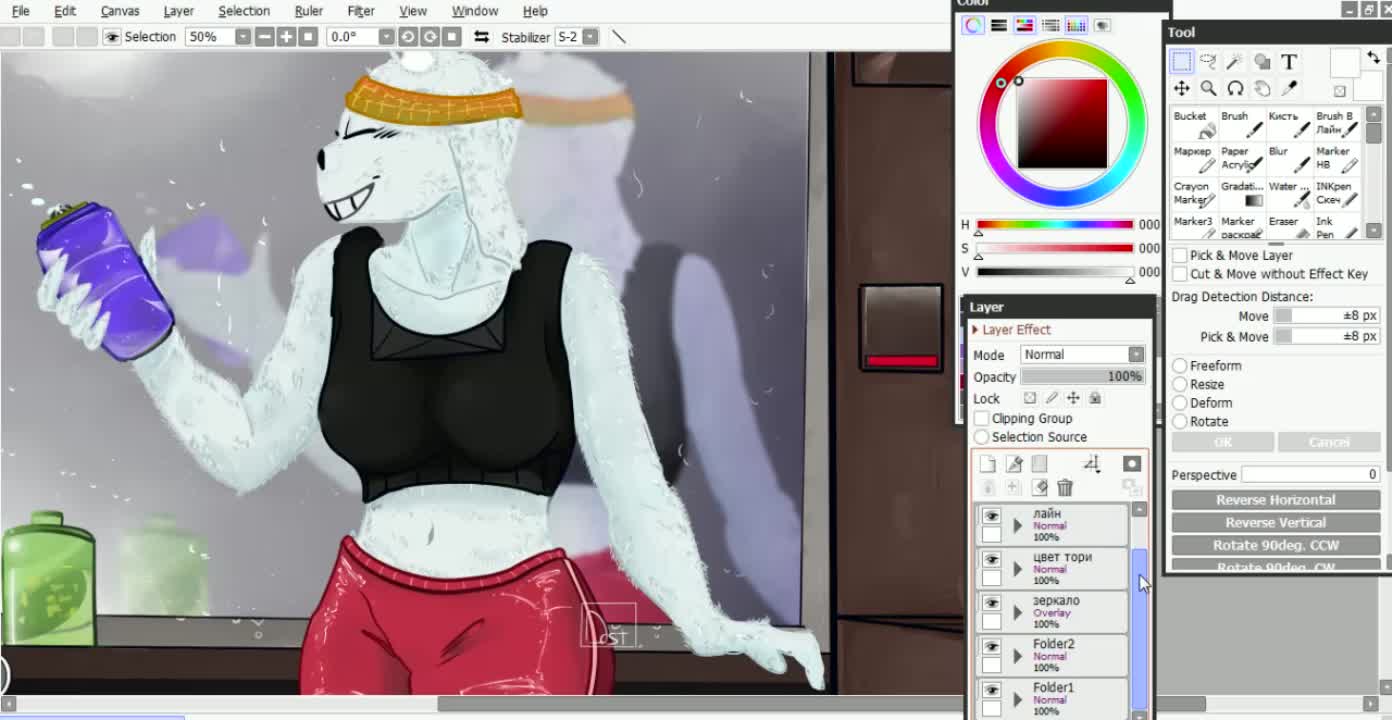The height and width of the screenshot is (720, 1392).
Task: Open the Ruler menu
Action: tap(309, 11)
